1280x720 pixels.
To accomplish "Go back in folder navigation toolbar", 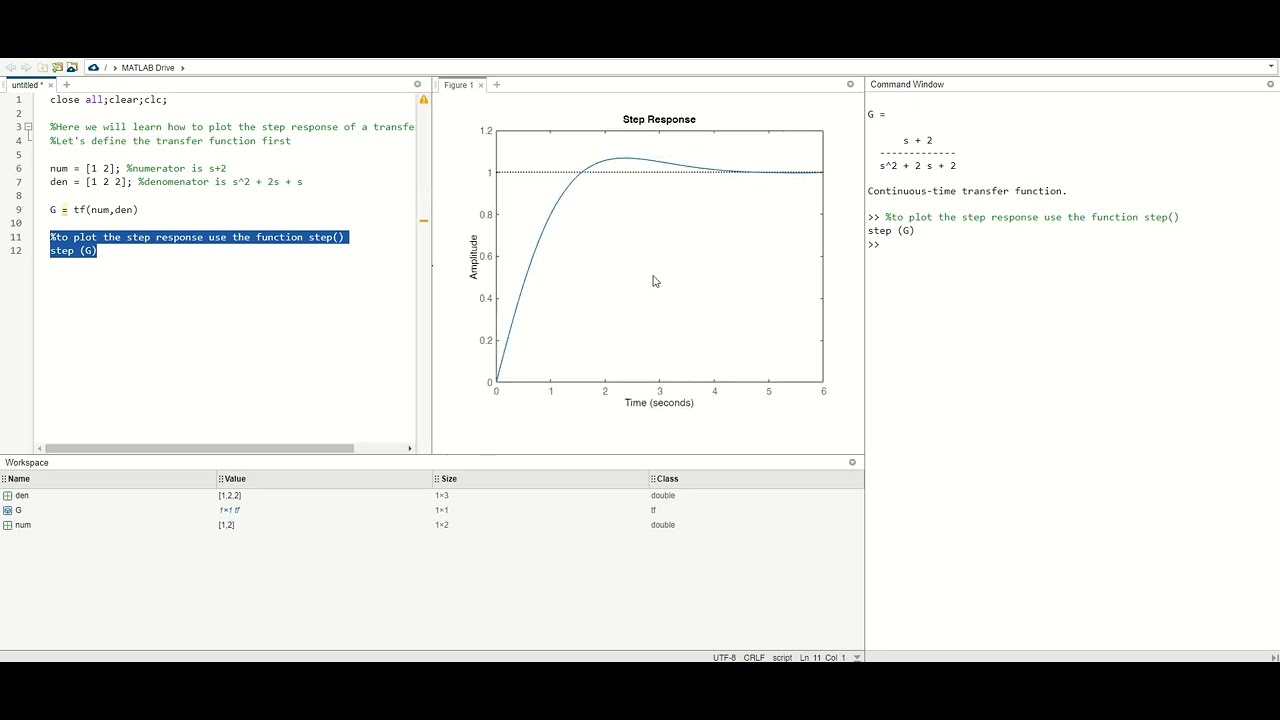I will [11, 67].
